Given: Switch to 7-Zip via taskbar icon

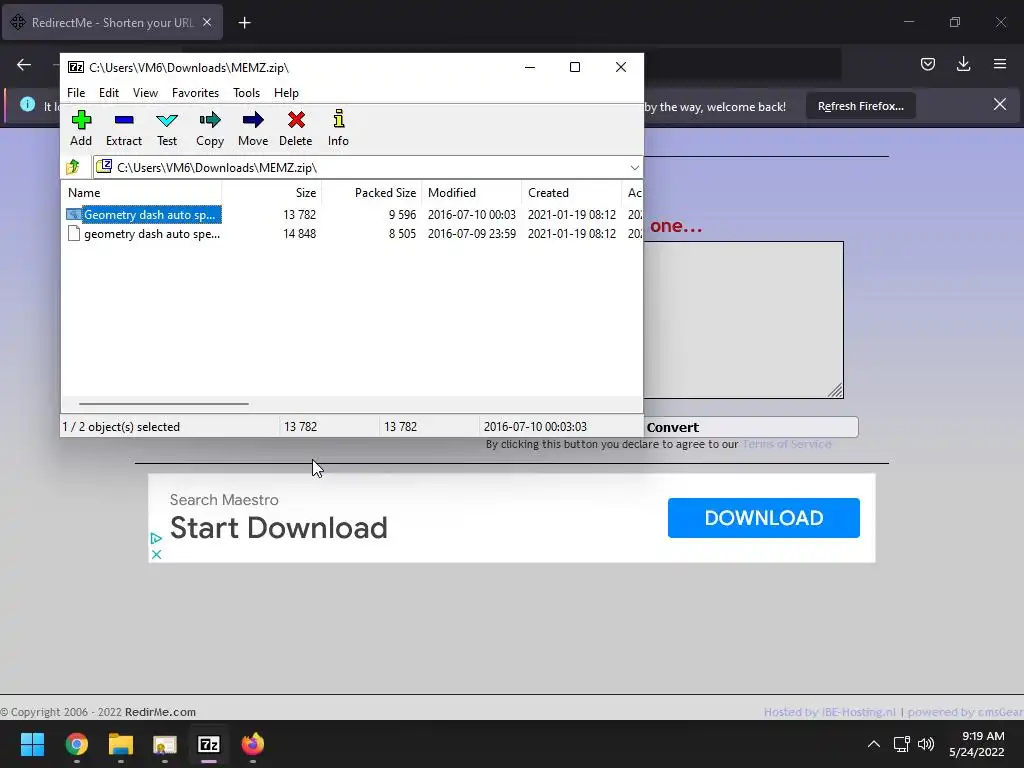Looking at the screenshot, I should (x=209, y=744).
